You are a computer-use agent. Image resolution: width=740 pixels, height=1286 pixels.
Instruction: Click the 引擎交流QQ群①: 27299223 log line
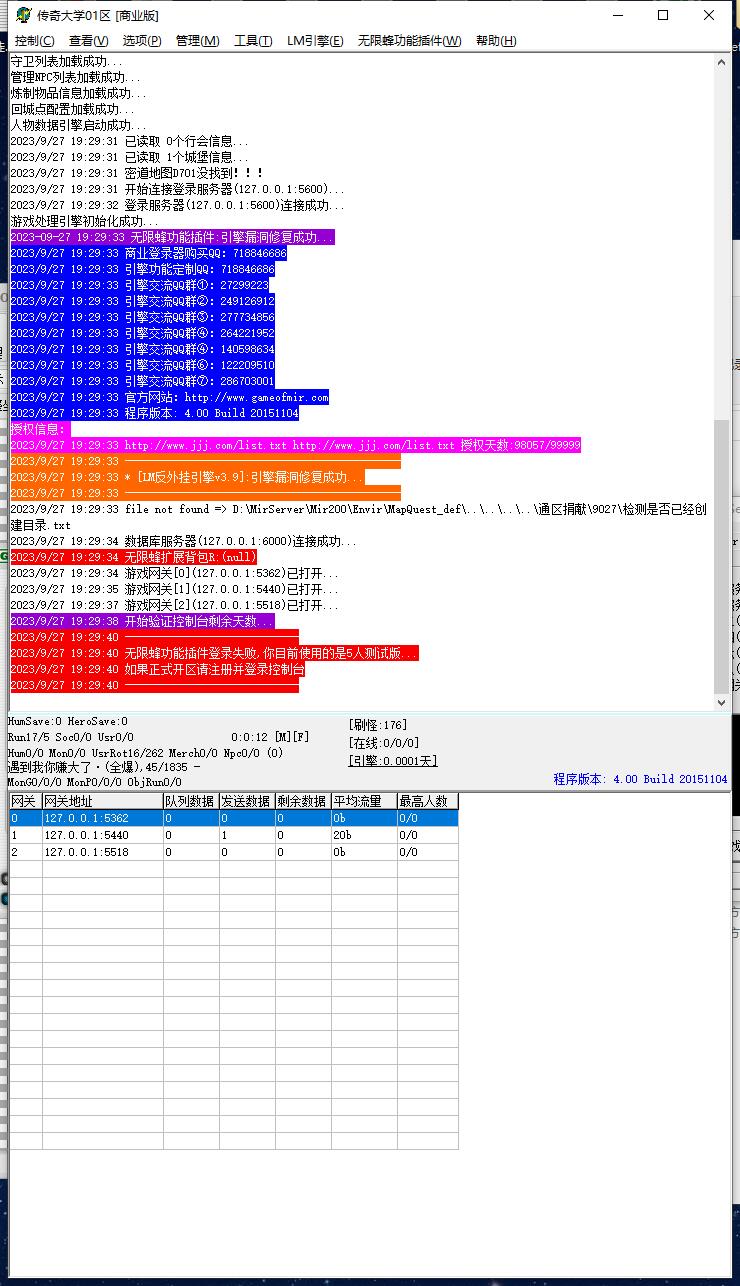139,285
